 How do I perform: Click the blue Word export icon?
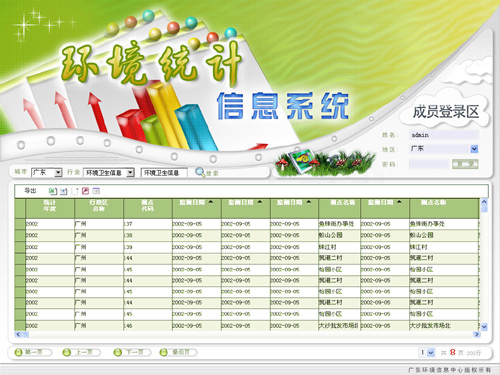pos(63,191)
